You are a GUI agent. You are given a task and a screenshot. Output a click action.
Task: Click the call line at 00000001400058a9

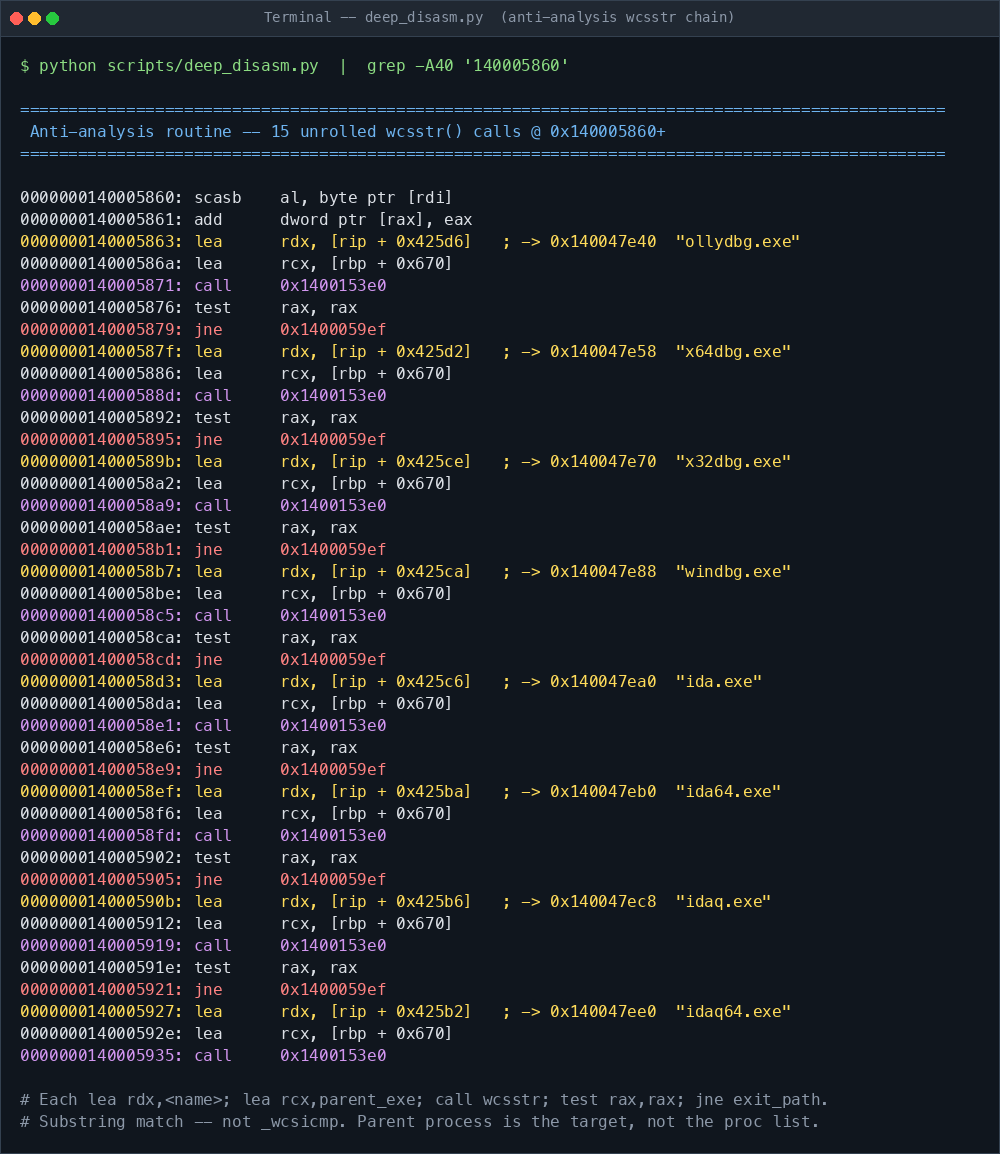[203, 506]
